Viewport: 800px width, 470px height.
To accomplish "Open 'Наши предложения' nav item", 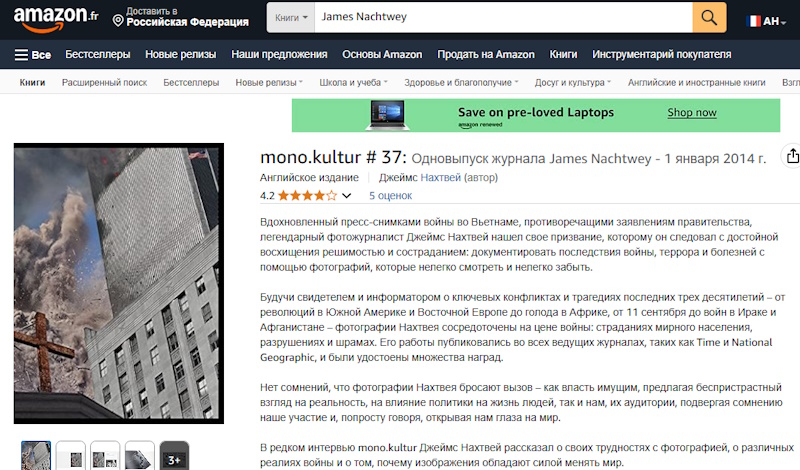I will click(x=279, y=55).
